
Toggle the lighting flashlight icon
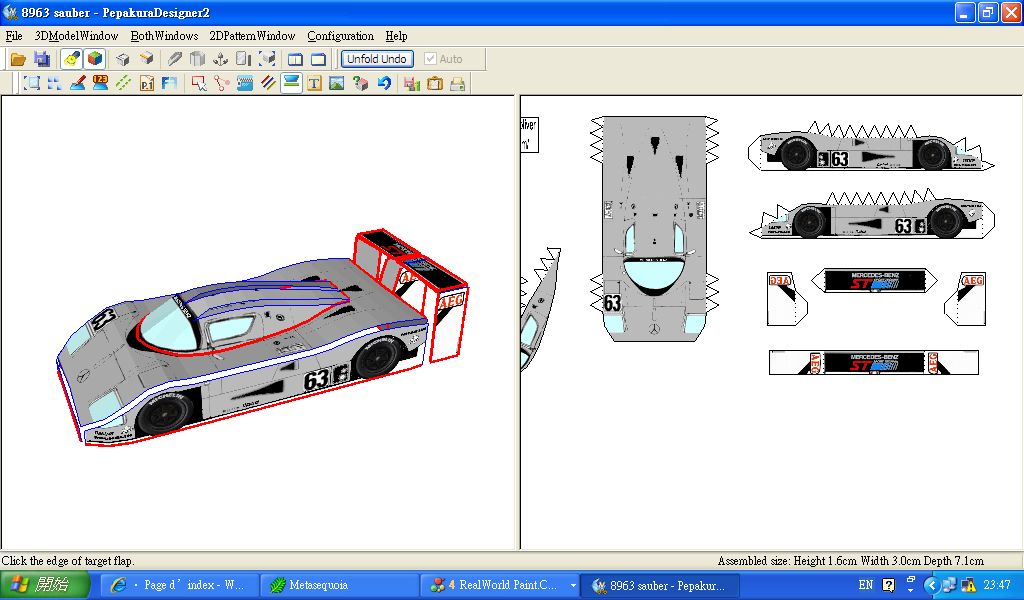tap(71, 59)
